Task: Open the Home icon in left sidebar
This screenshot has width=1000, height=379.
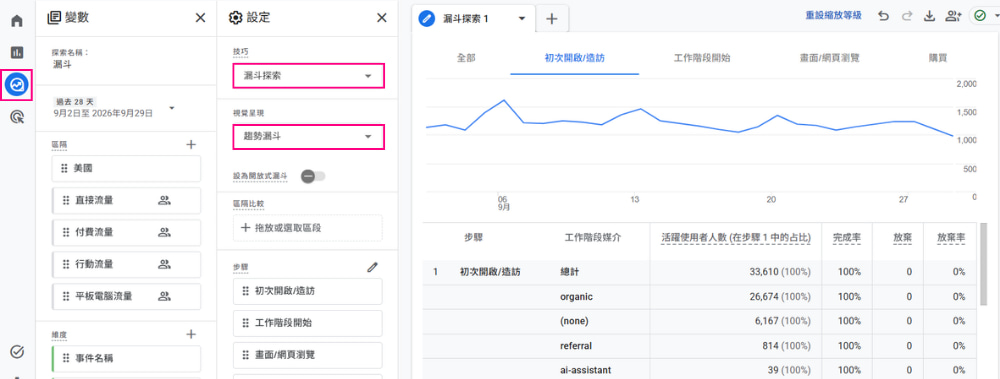Action: pos(17,20)
